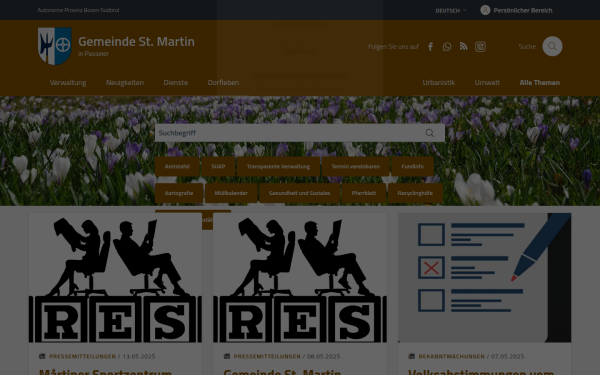
Task: Open the Urbanistik menu item
Action: (x=439, y=83)
